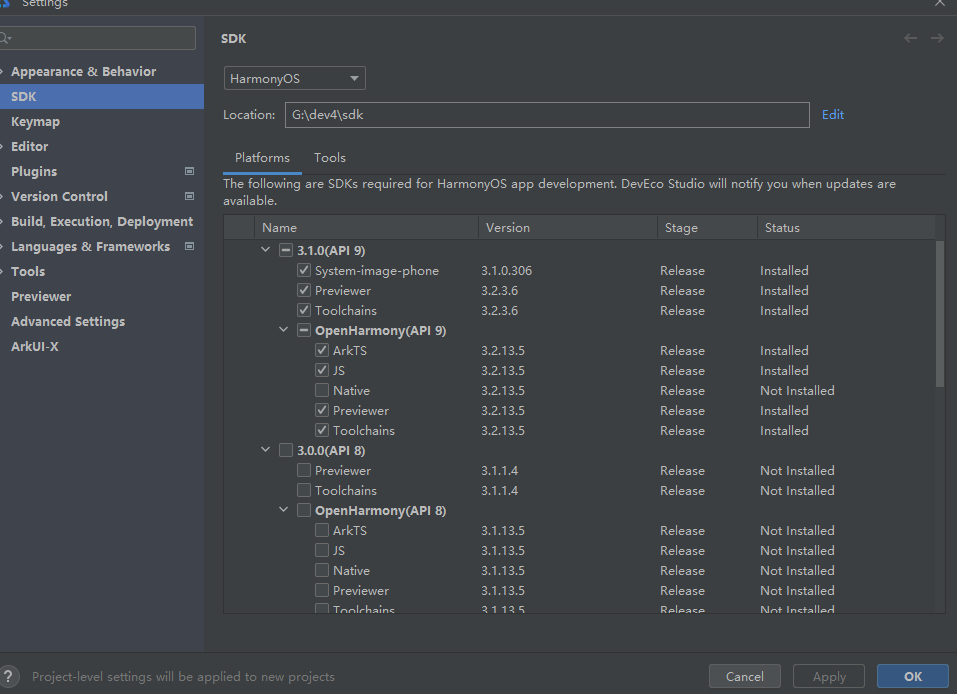Check the OpenHarmony(API 8) group checkbox
Screen dimensions: 957x694
(x=304, y=510)
